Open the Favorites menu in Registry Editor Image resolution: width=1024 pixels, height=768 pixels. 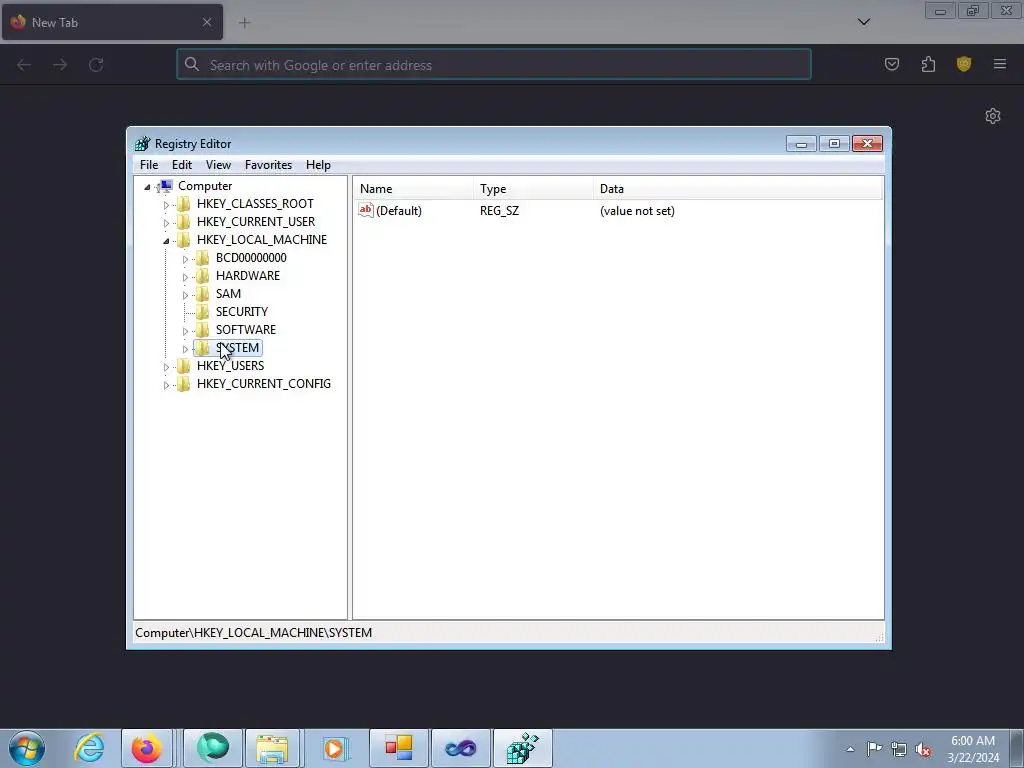268,165
